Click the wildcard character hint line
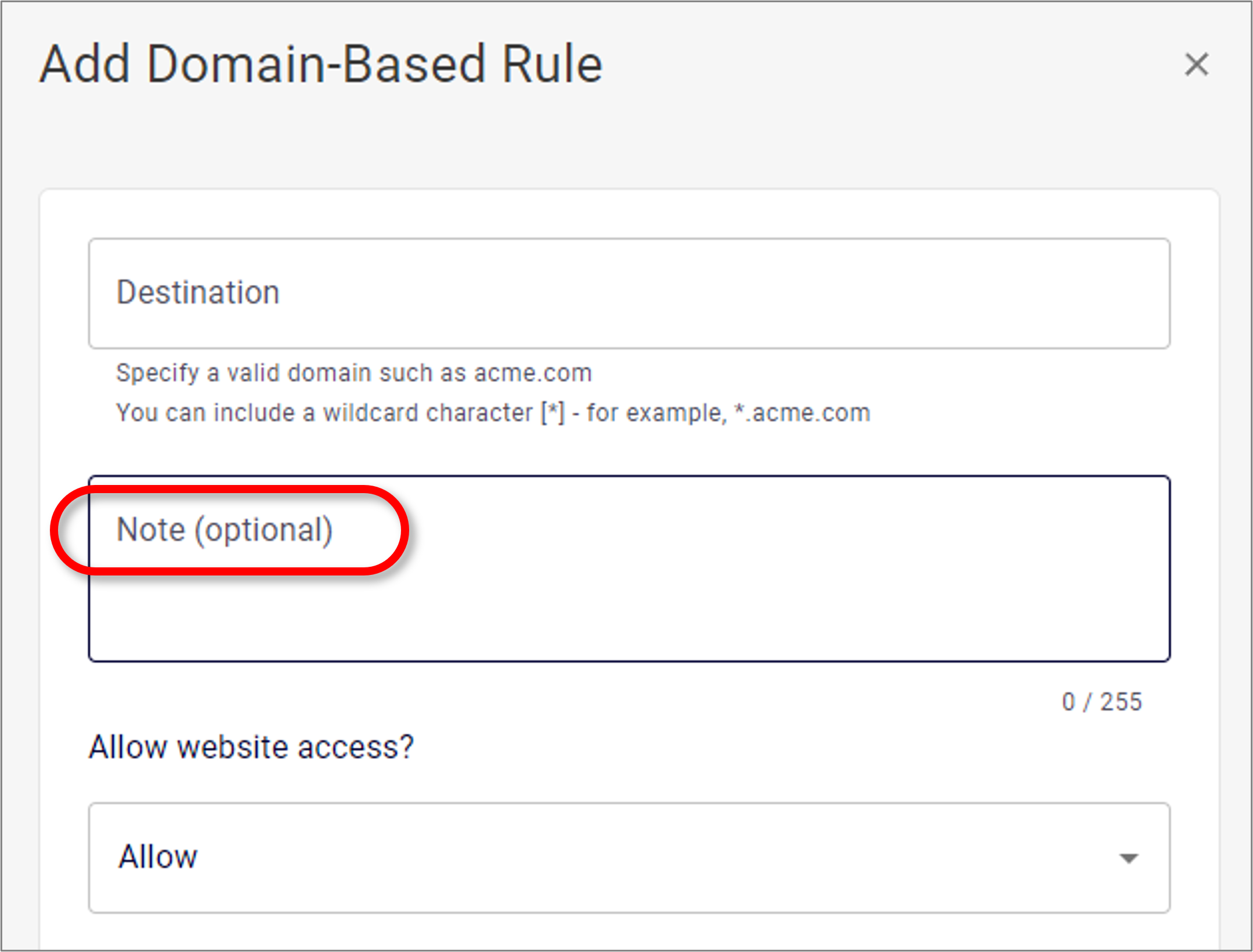The image size is (1253, 952). tap(493, 413)
